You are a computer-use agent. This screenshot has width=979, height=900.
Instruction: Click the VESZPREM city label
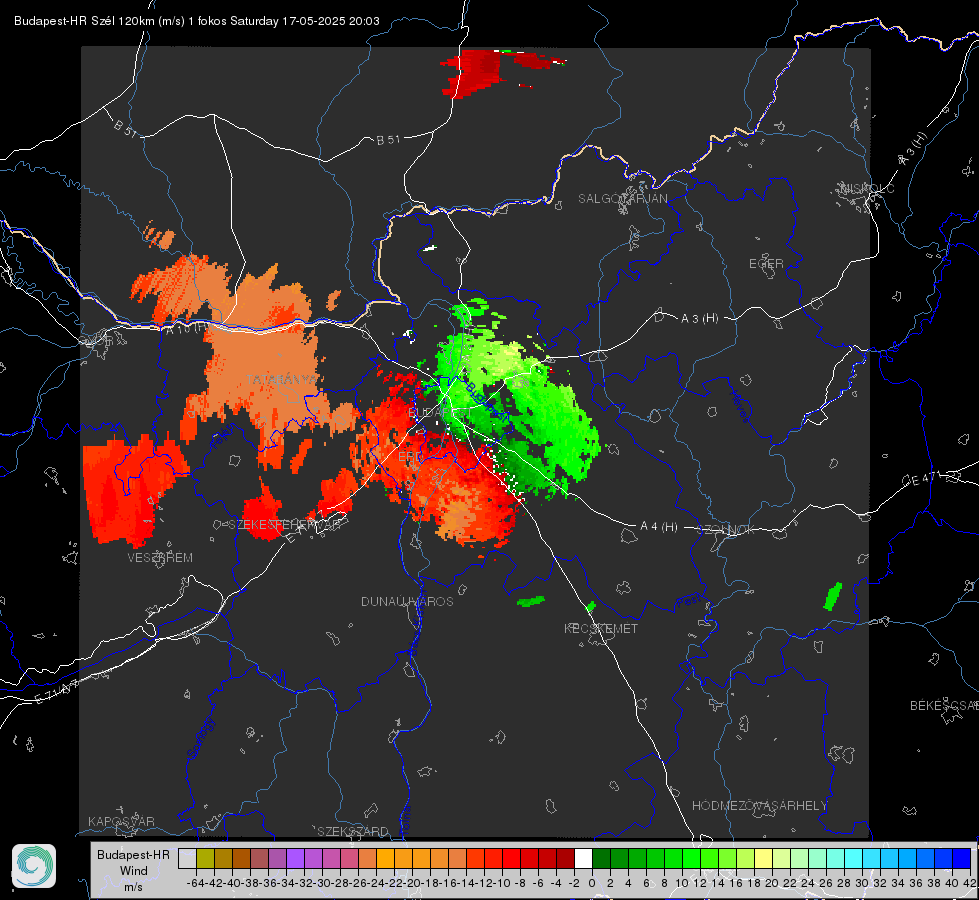160,557
